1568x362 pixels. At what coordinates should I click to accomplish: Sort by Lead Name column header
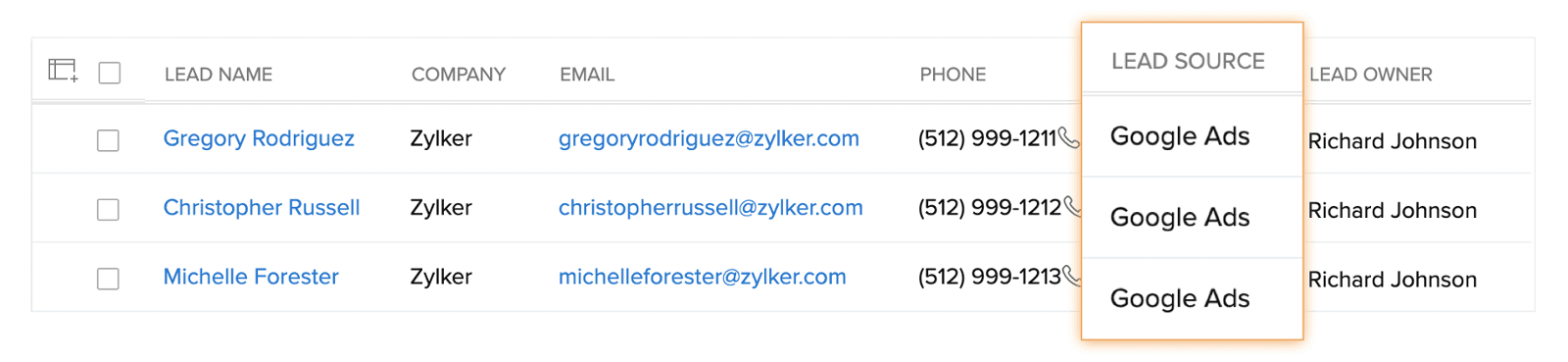click(219, 75)
